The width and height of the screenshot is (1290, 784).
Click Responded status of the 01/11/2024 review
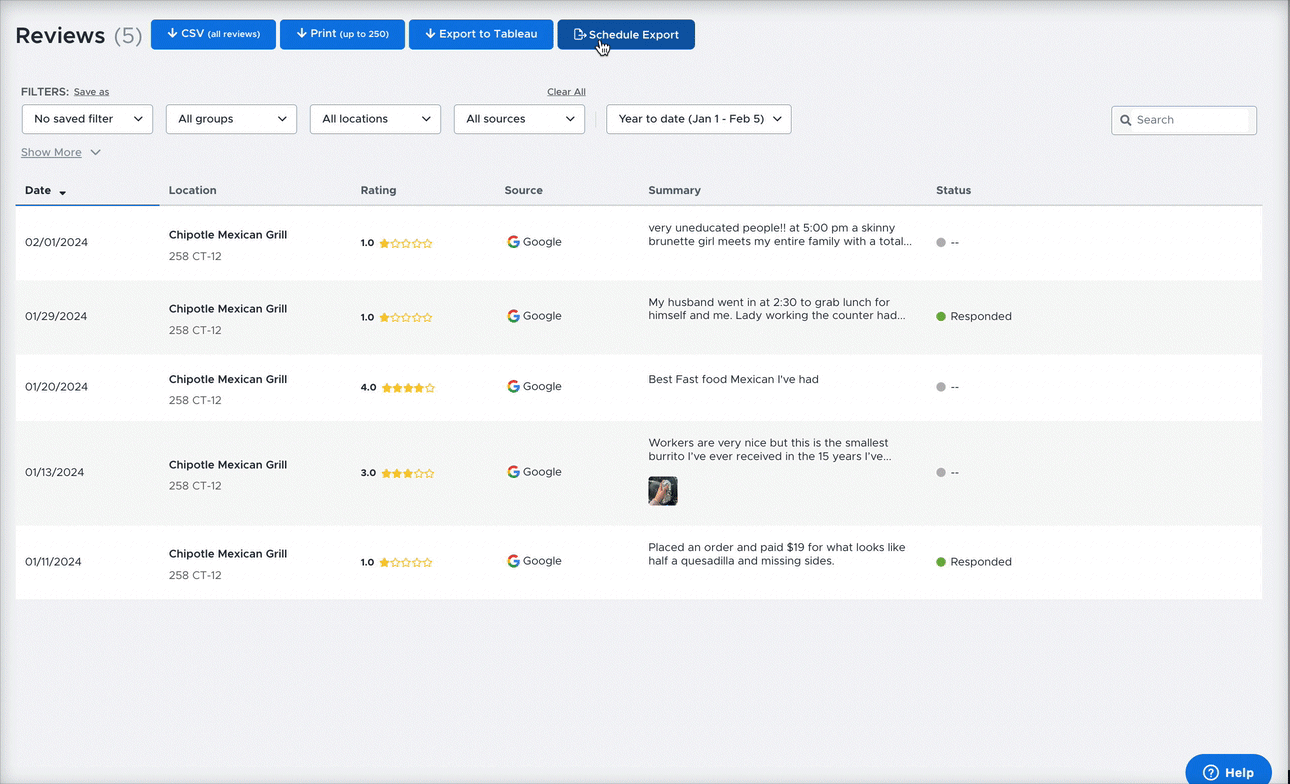(974, 562)
